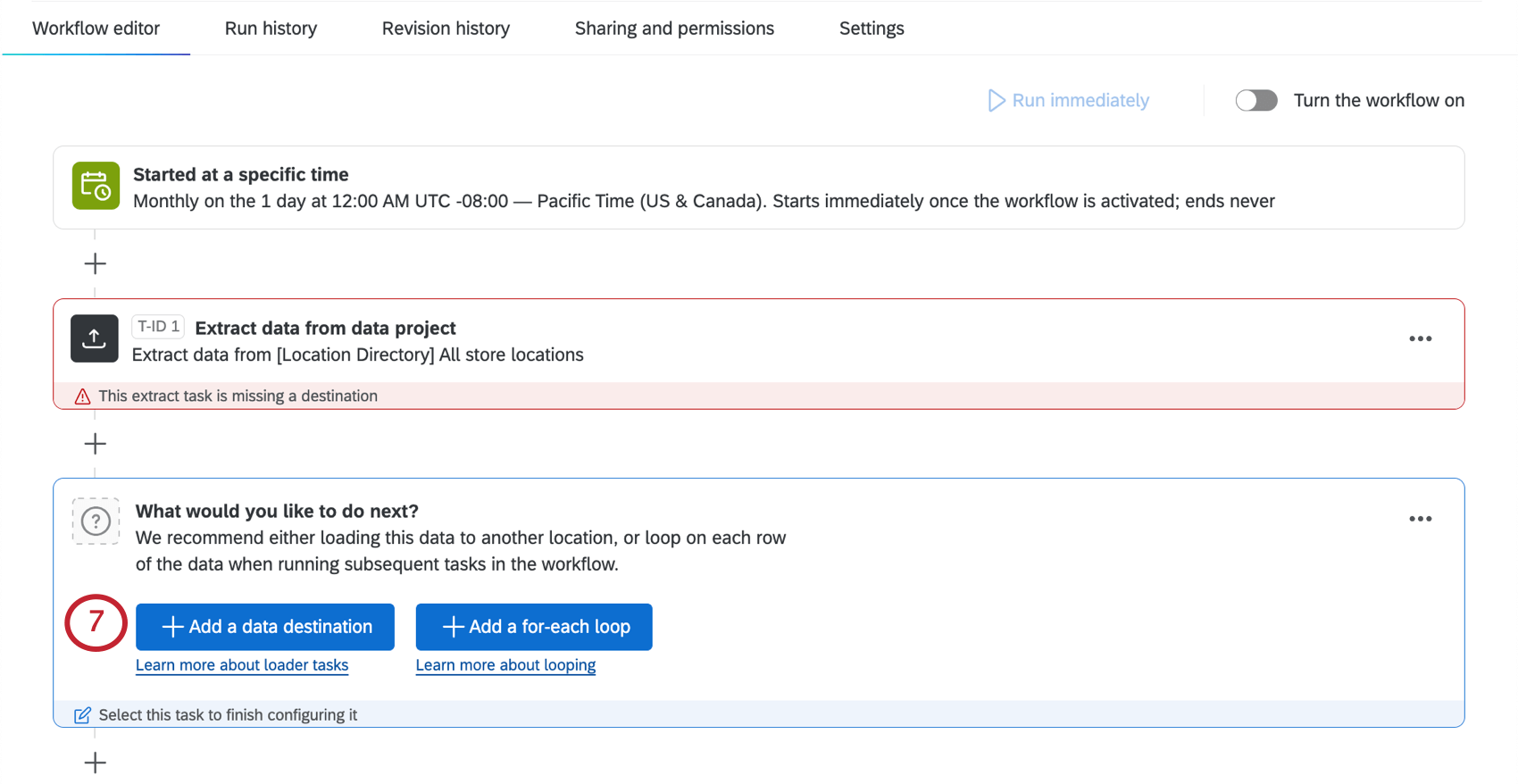Click the question mark placeholder task icon
Image resolution: width=1518 pixels, height=784 pixels.
click(96, 521)
